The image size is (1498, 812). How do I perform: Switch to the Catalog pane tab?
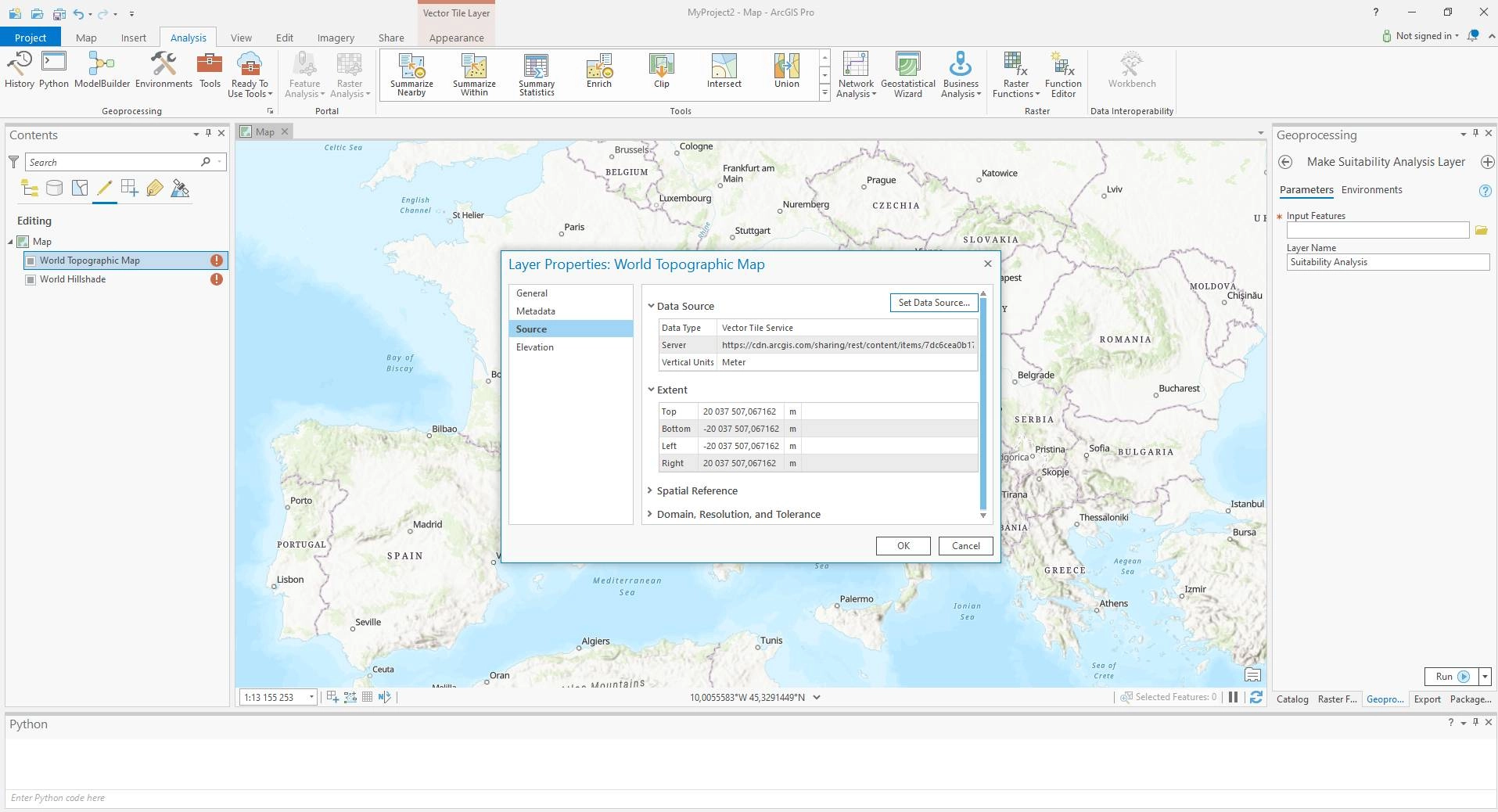1292,699
